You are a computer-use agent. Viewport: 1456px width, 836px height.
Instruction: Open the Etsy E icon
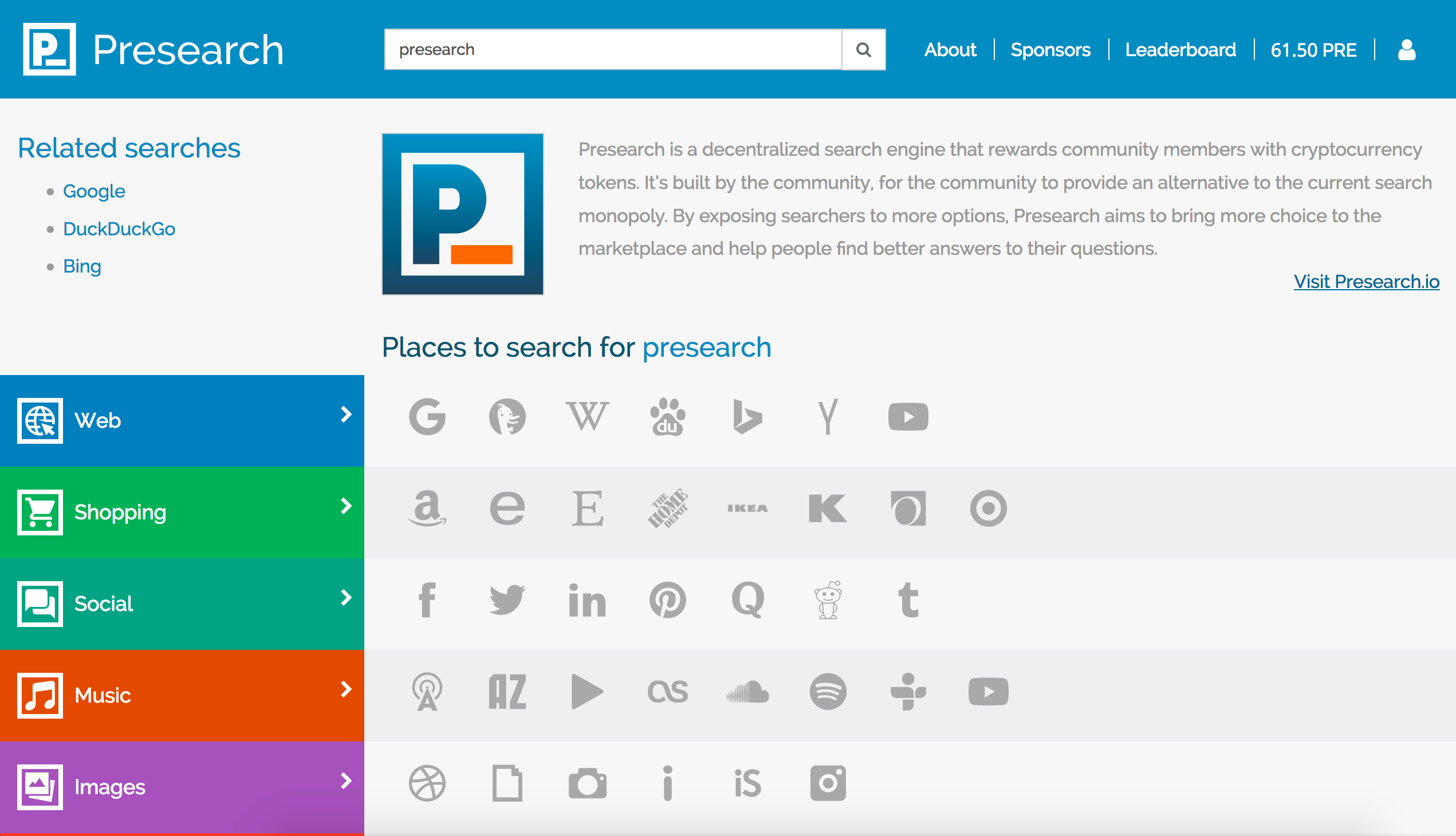(588, 508)
